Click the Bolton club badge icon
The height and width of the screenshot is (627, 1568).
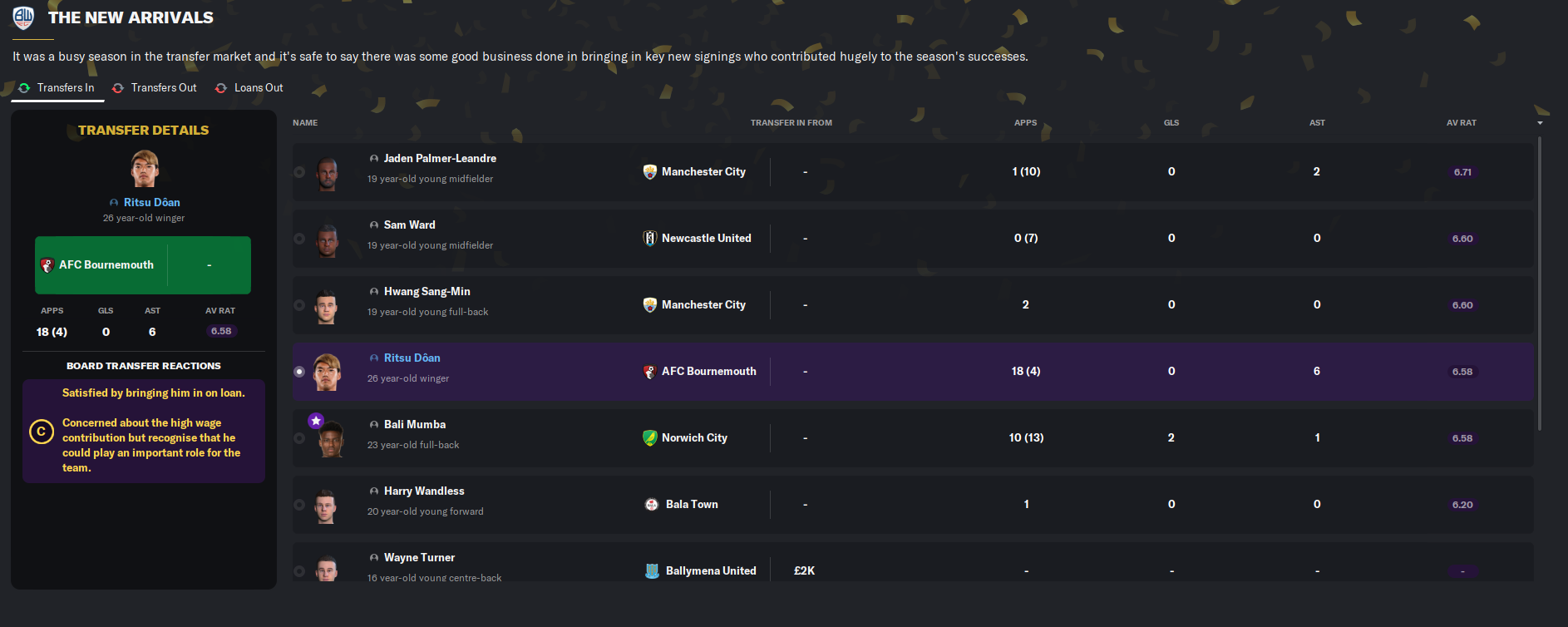pyautogui.click(x=23, y=17)
